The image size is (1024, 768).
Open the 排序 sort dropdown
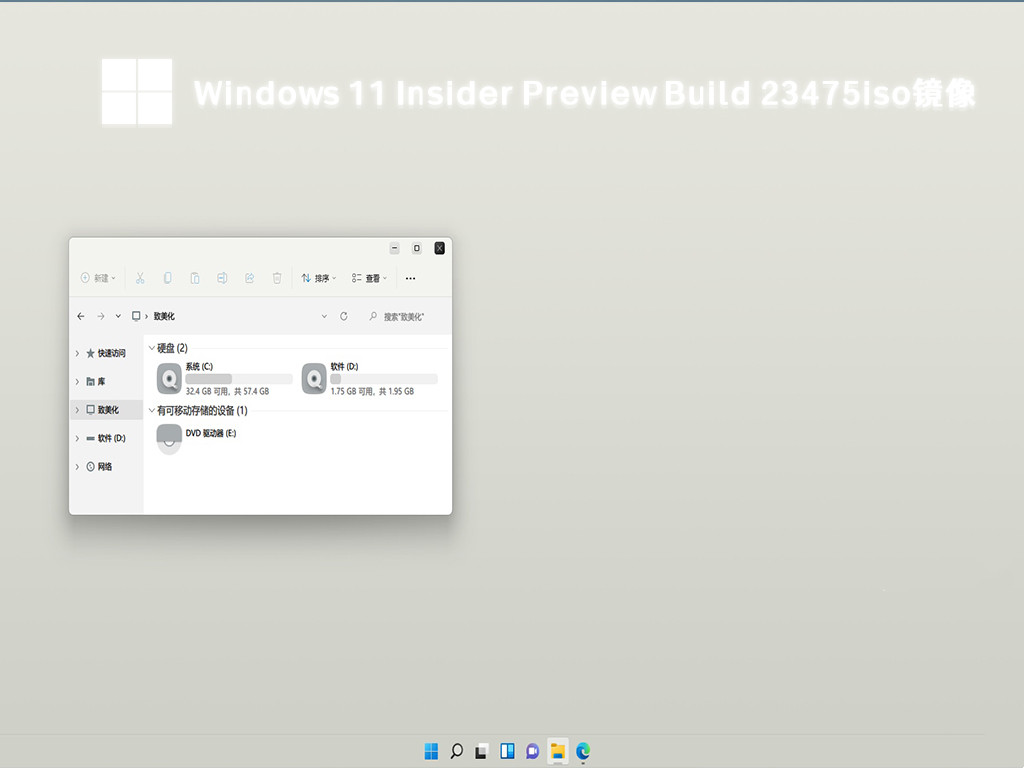click(x=317, y=277)
